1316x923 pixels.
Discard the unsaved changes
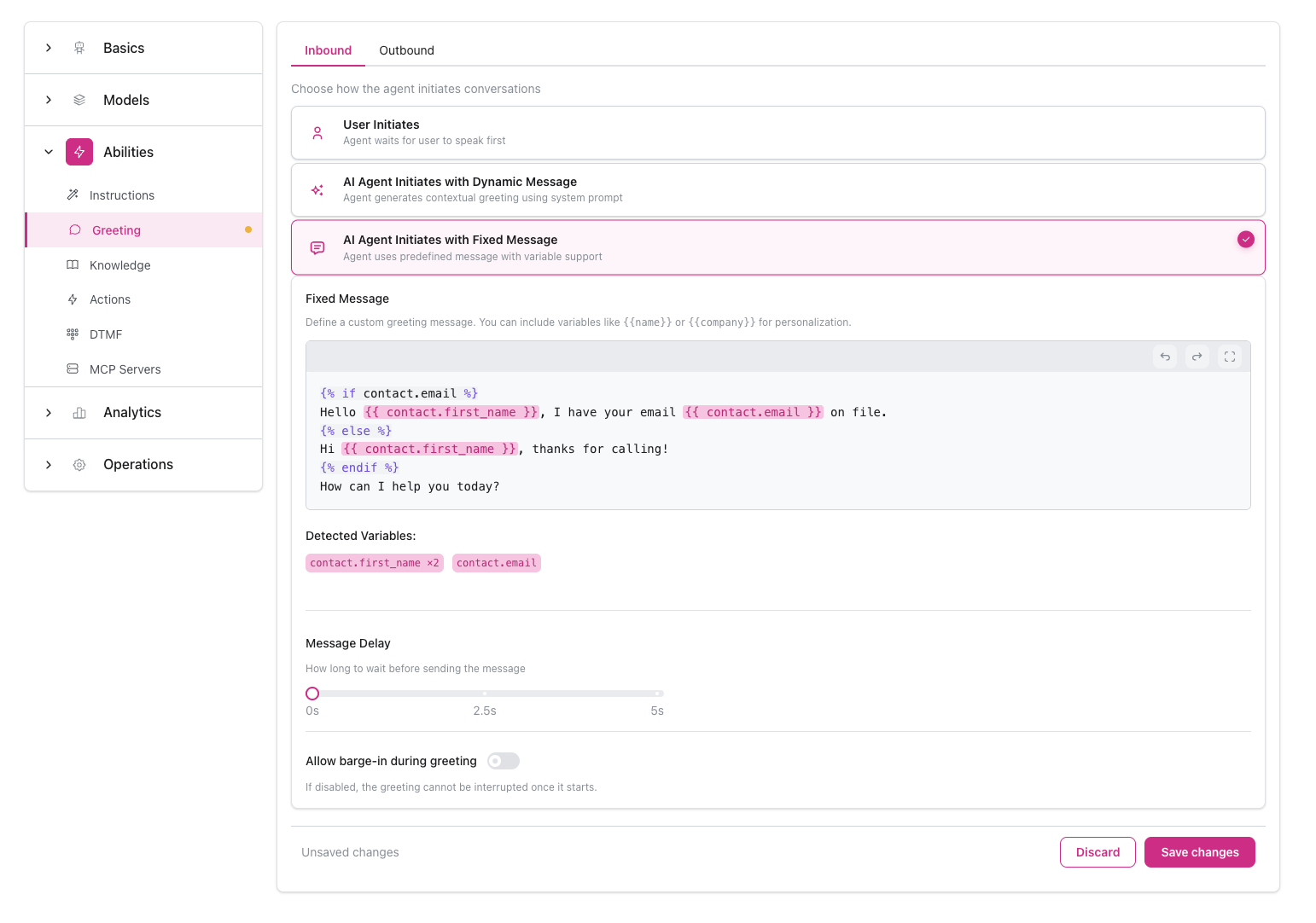coord(1098,852)
